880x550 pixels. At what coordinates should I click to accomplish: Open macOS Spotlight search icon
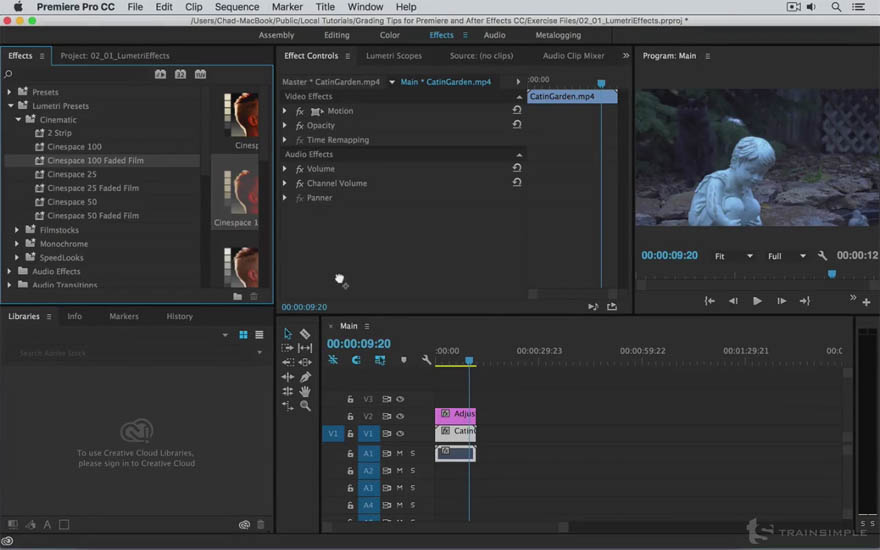coord(836,7)
